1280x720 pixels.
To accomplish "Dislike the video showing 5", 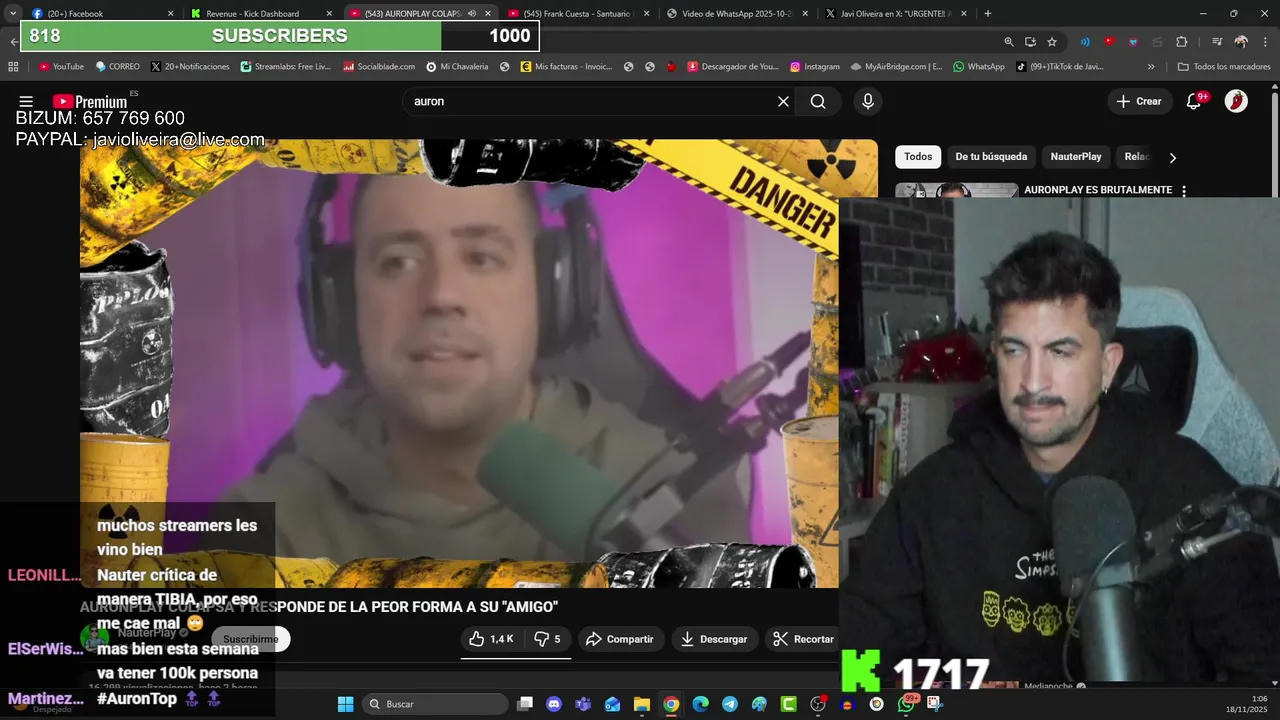I will click(547, 639).
